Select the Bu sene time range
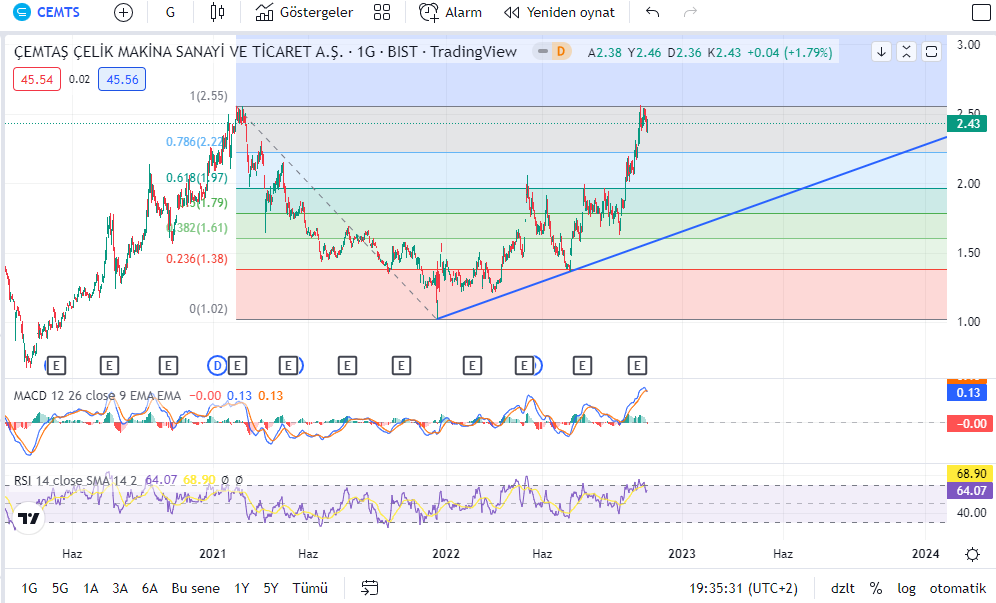The height and width of the screenshot is (603, 996). pyautogui.click(x=196, y=588)
